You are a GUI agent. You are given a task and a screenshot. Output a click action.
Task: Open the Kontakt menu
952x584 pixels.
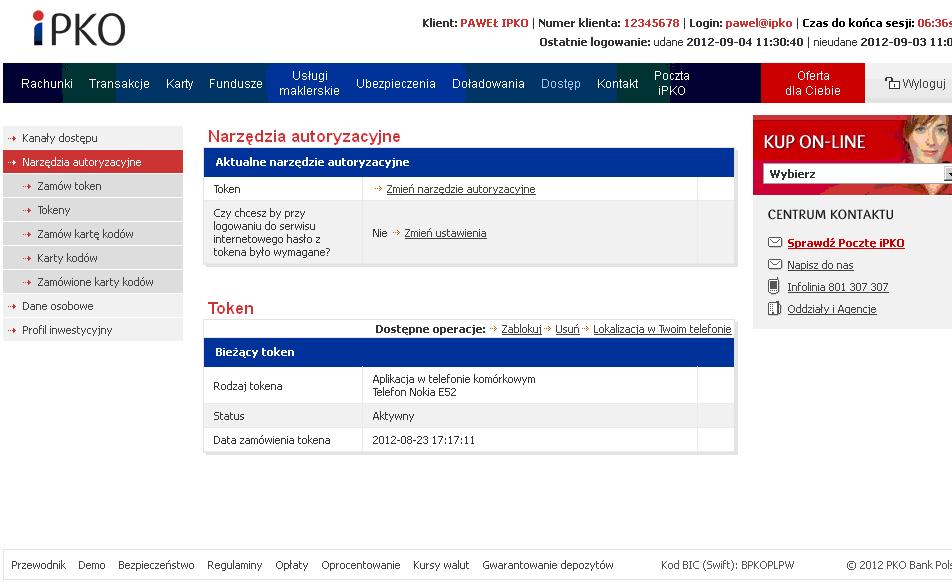point(617,83)
